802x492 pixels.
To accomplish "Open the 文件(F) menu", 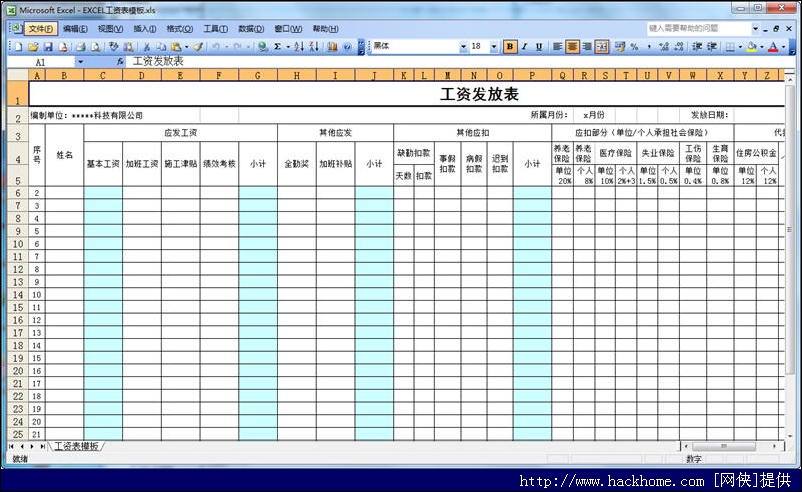I will [x=40, y=29].
